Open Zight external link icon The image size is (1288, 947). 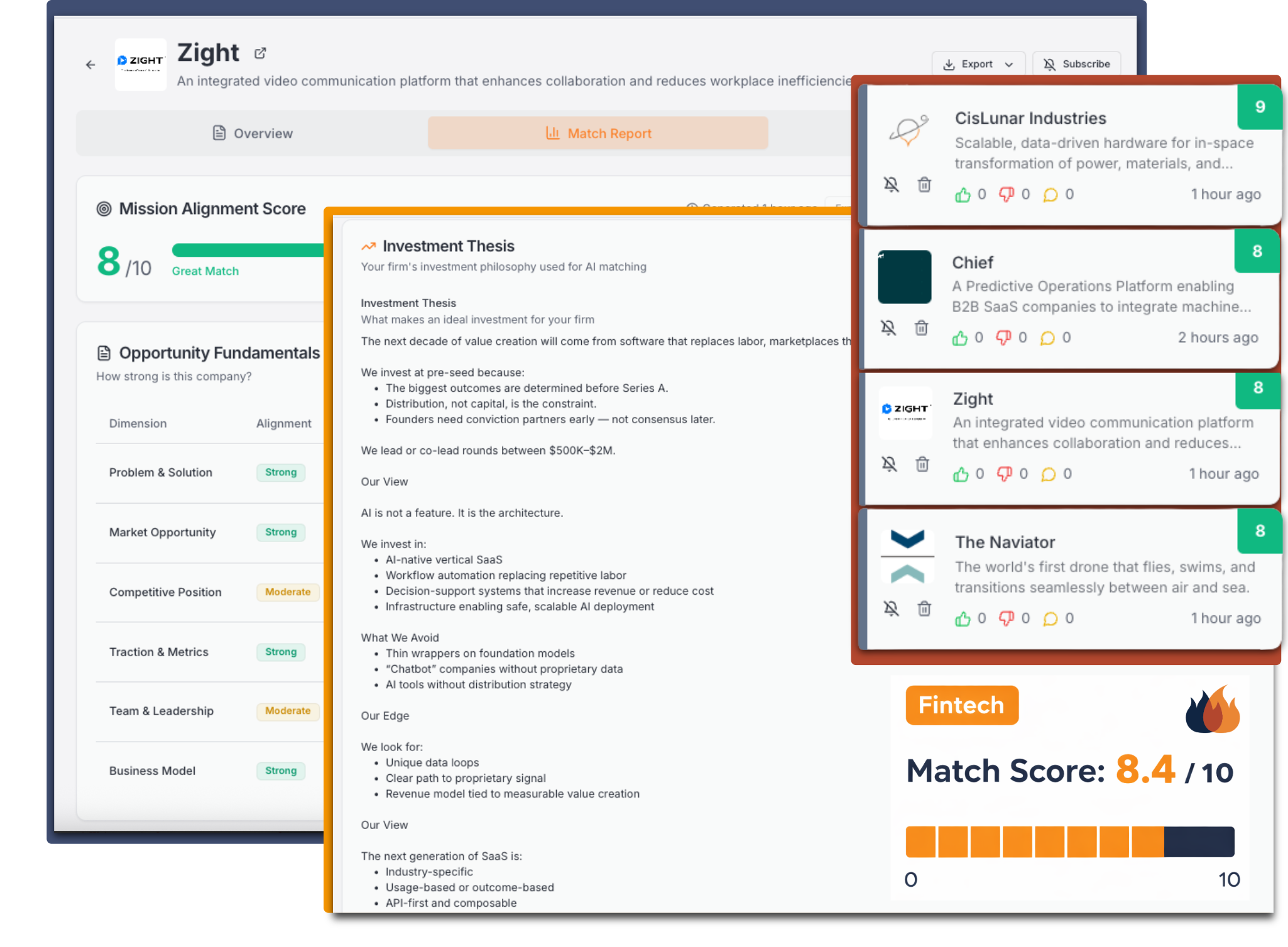pos(260,53)
